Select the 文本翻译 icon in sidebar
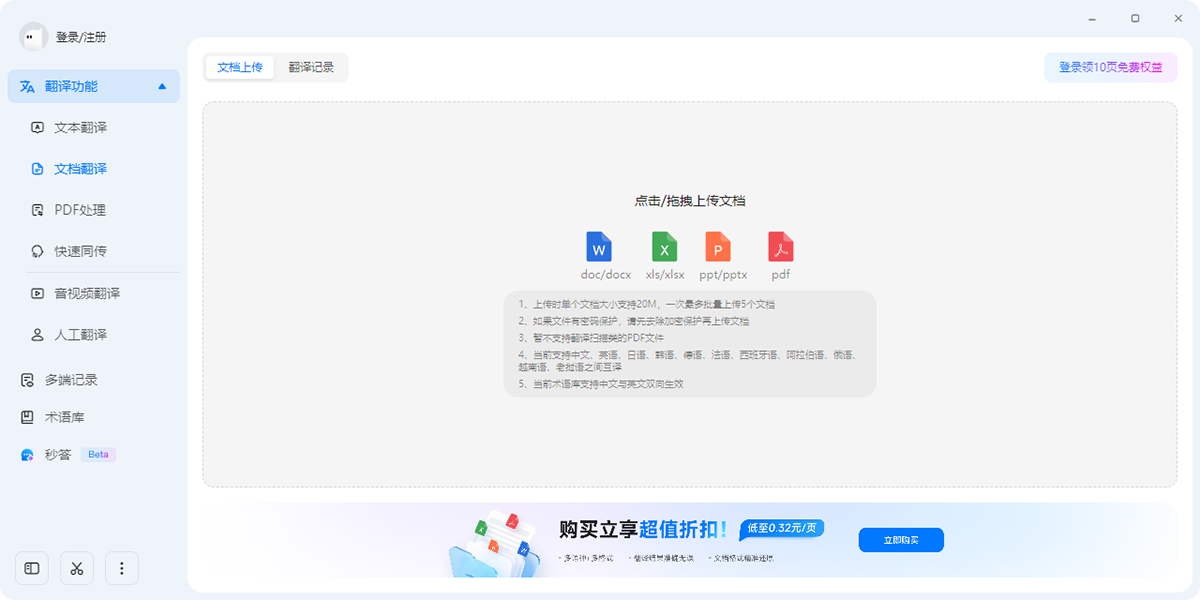The image size is (1200, 600). (37, 128)
